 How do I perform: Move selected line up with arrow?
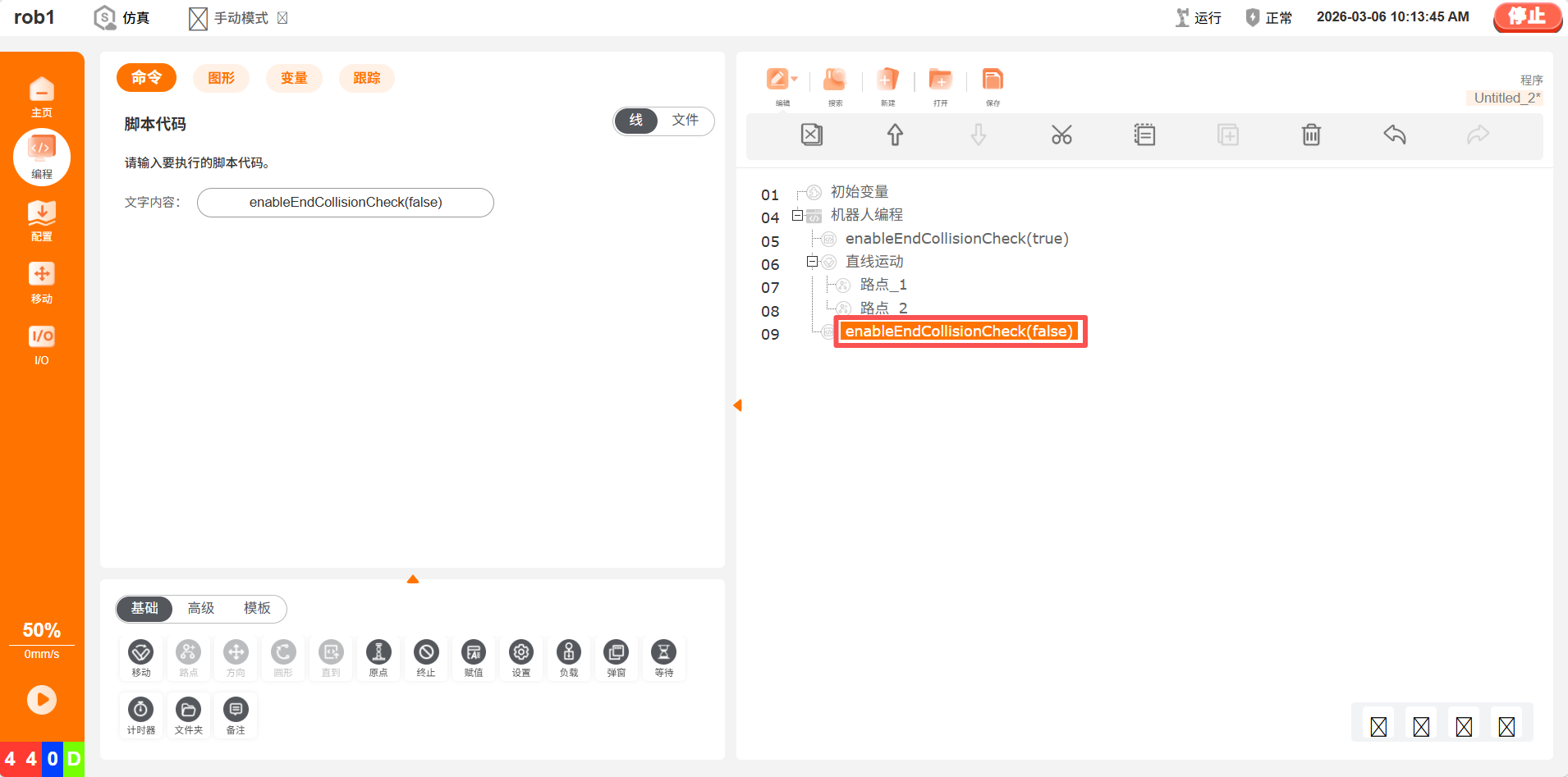895,135
